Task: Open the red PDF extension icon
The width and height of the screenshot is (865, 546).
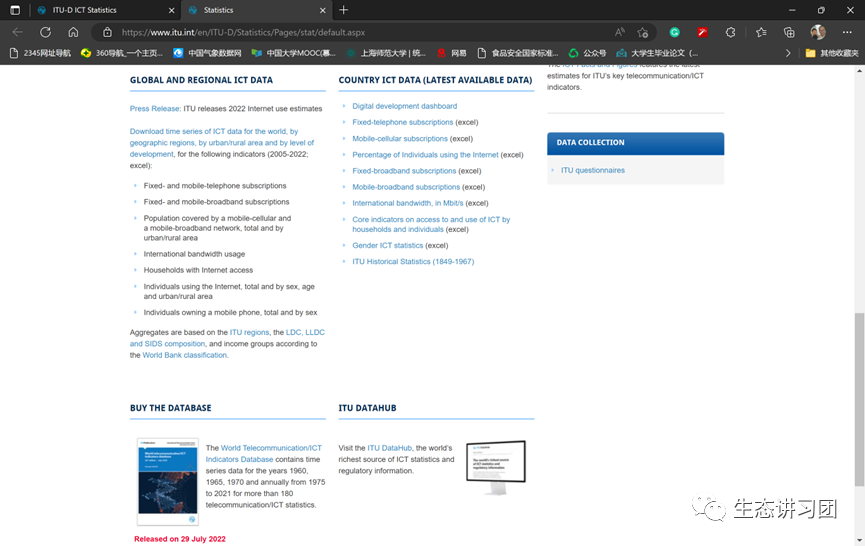Action: 702,33
